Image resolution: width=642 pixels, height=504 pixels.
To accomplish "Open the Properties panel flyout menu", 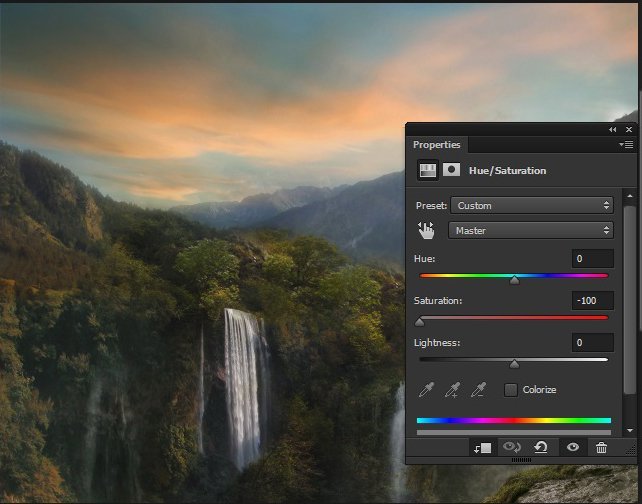I will point(627,145).
